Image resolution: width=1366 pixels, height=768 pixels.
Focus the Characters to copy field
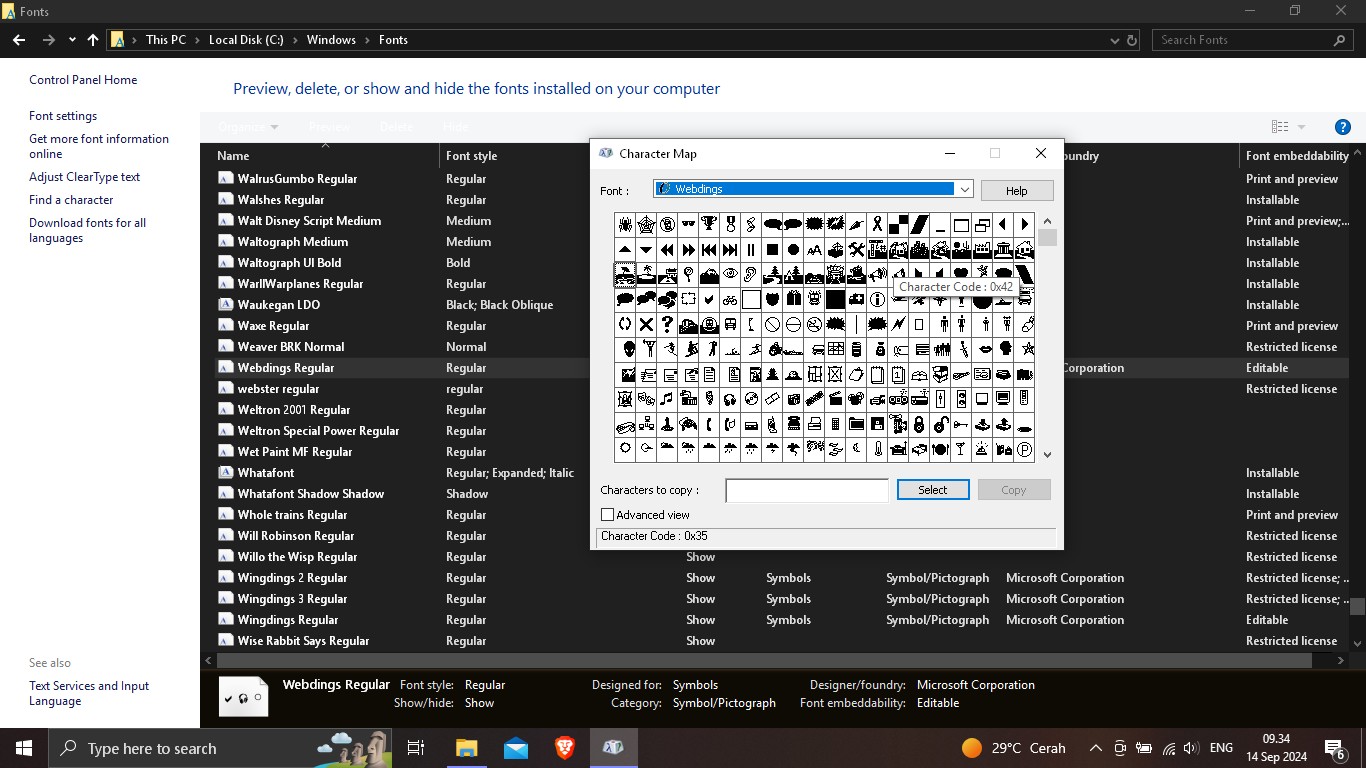coord(807,490)
